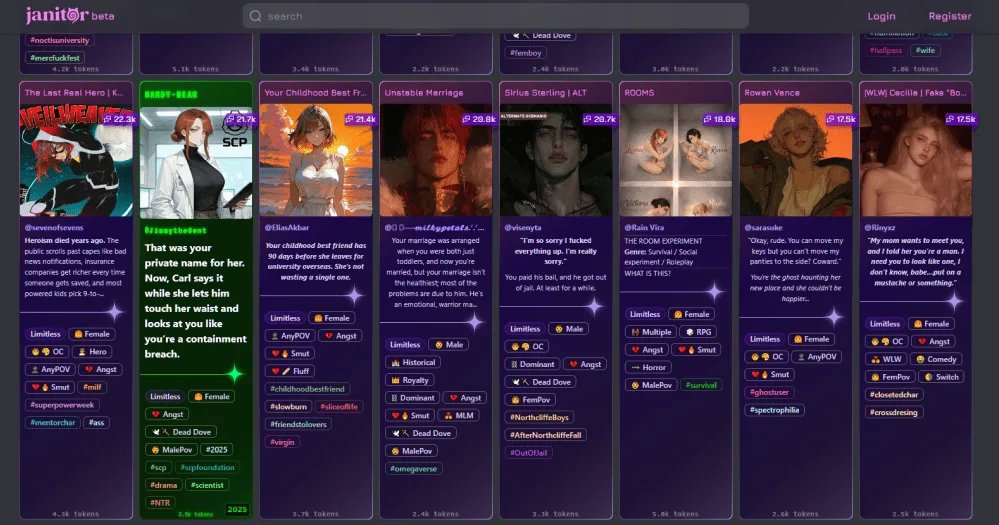
Task: Click the 22.3k chat count badge
Action: (118, 119)
